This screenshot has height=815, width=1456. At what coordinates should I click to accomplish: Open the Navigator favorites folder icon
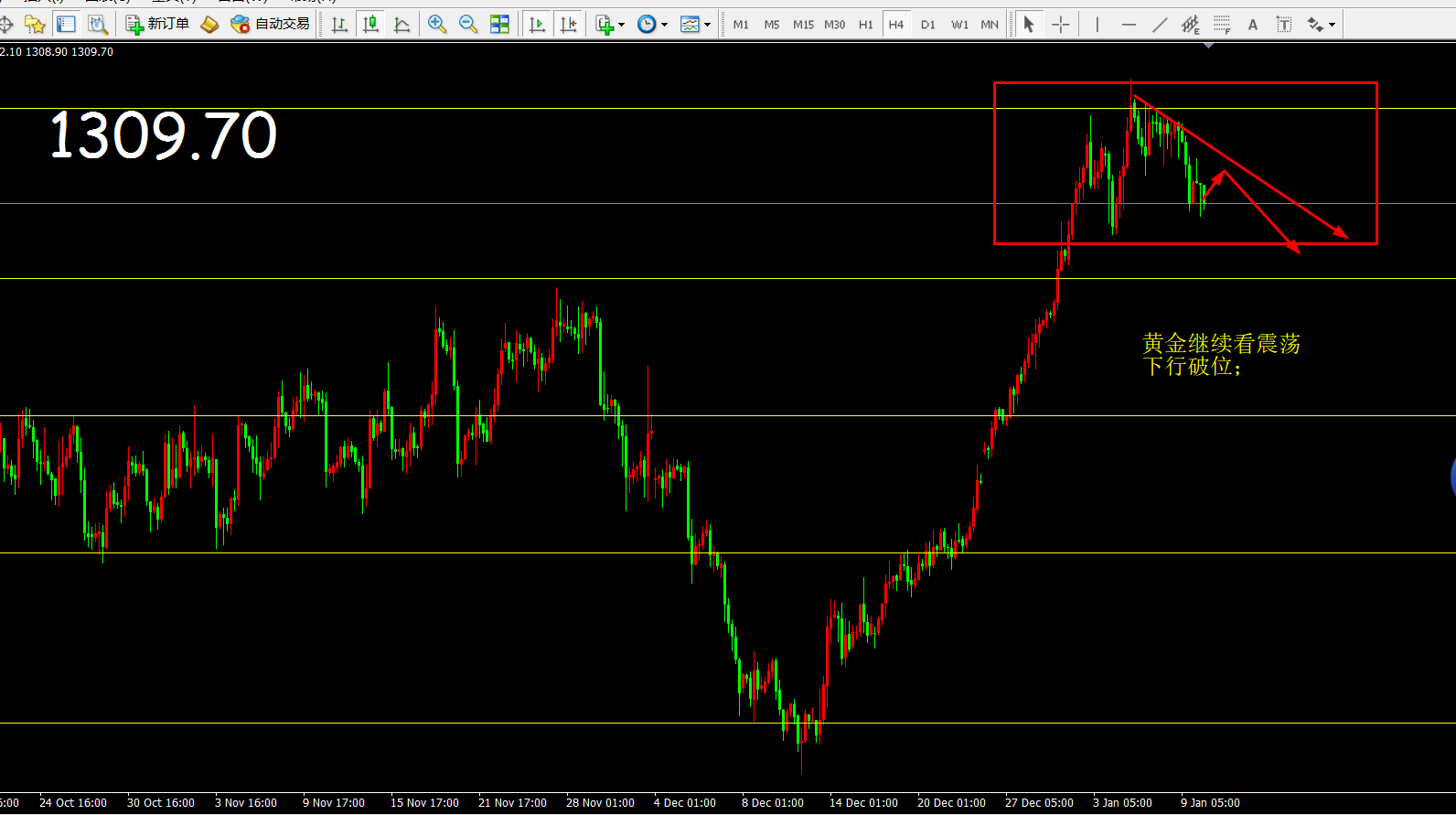click(35, 25)
